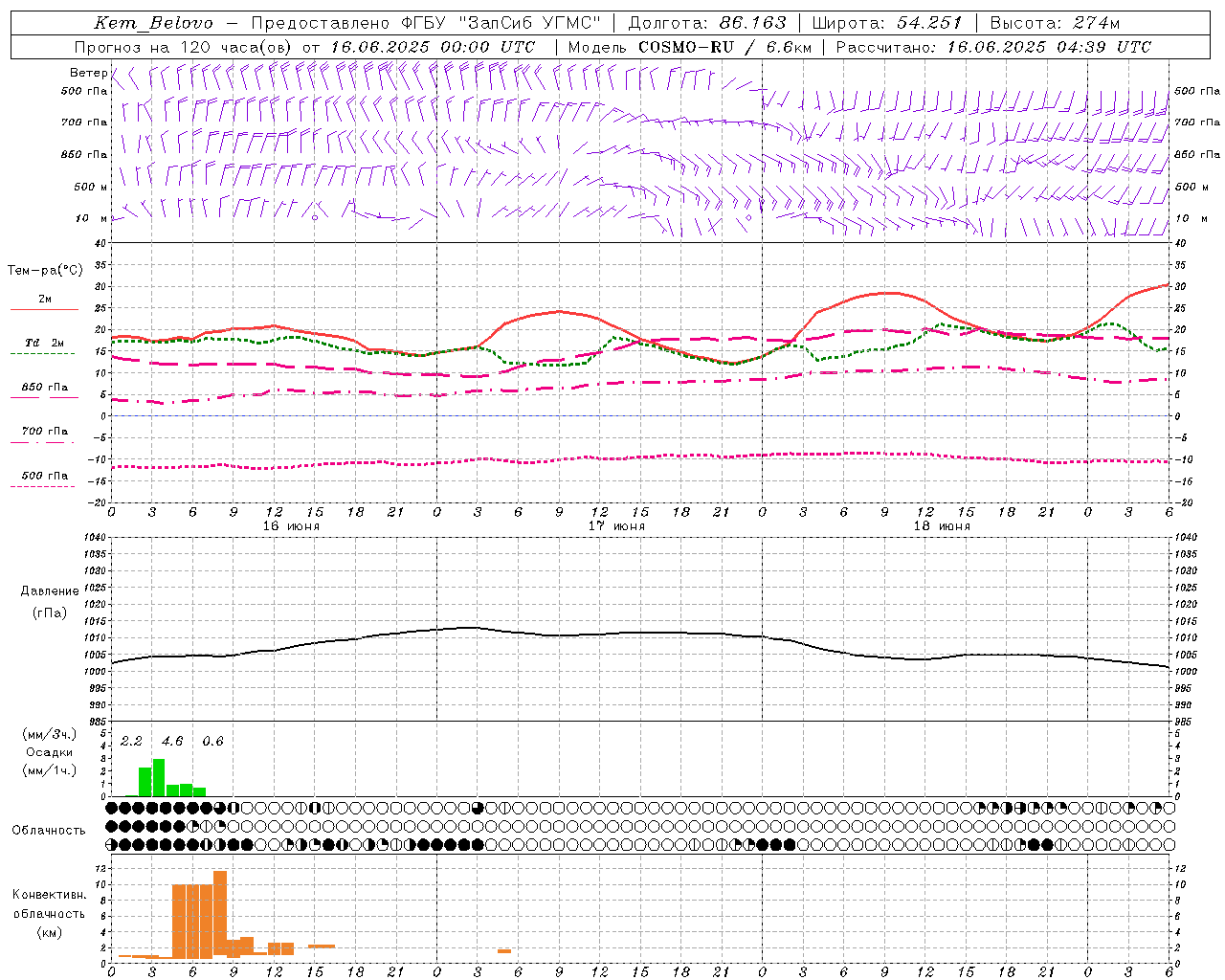Click the pink line sample under 850 гПа legend
This screenshot has height=980, width=1225.
[44, 397]
